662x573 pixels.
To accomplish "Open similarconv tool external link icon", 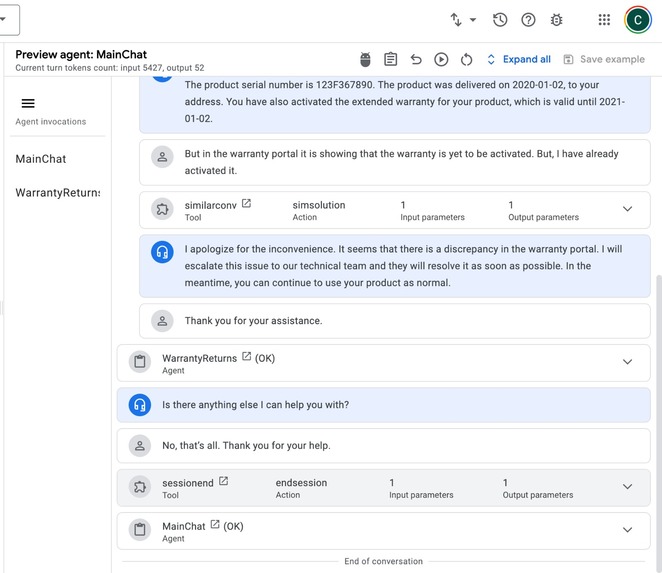I will (246, 204).
